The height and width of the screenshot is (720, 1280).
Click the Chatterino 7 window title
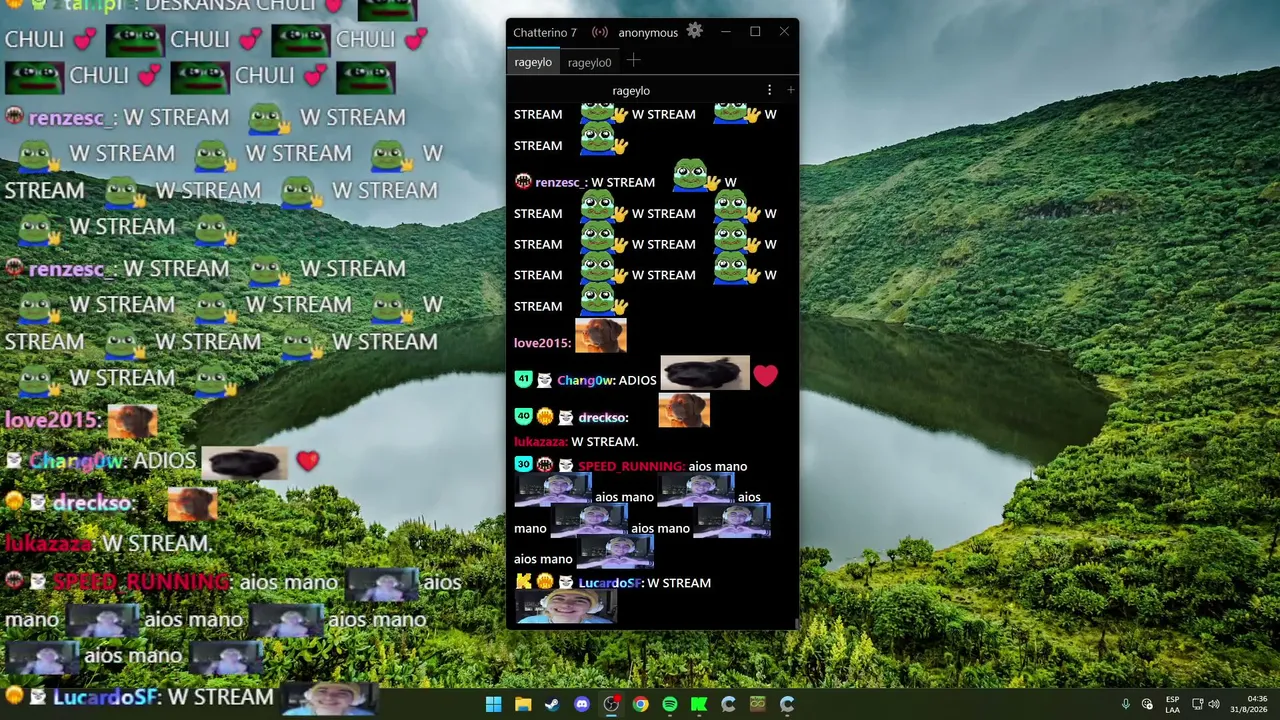tap(545, 32)
